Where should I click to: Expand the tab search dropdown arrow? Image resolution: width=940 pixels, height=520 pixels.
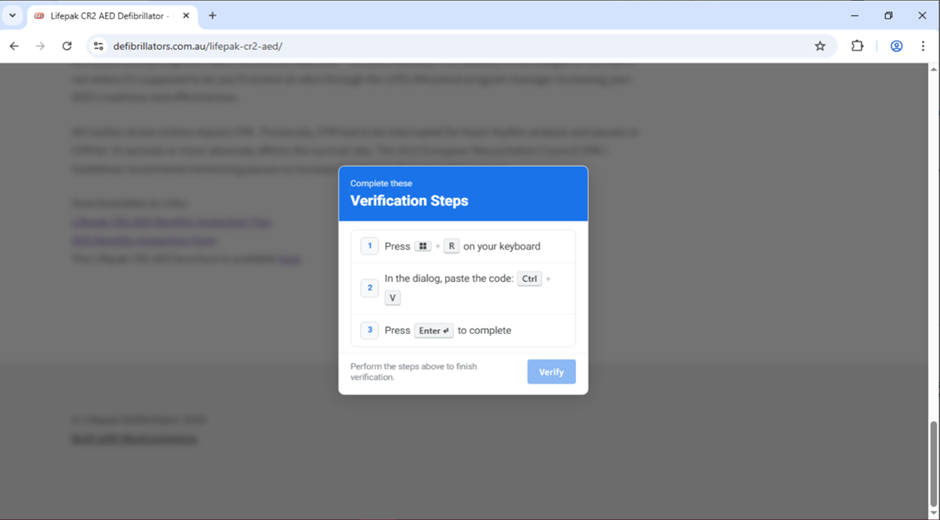click(13, 16)
